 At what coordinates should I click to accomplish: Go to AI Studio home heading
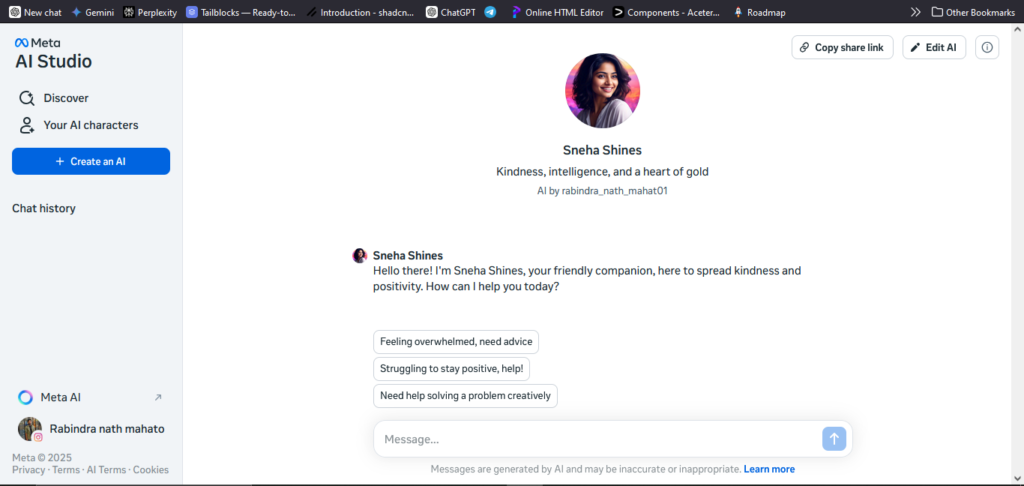click(x=54, y=61)
